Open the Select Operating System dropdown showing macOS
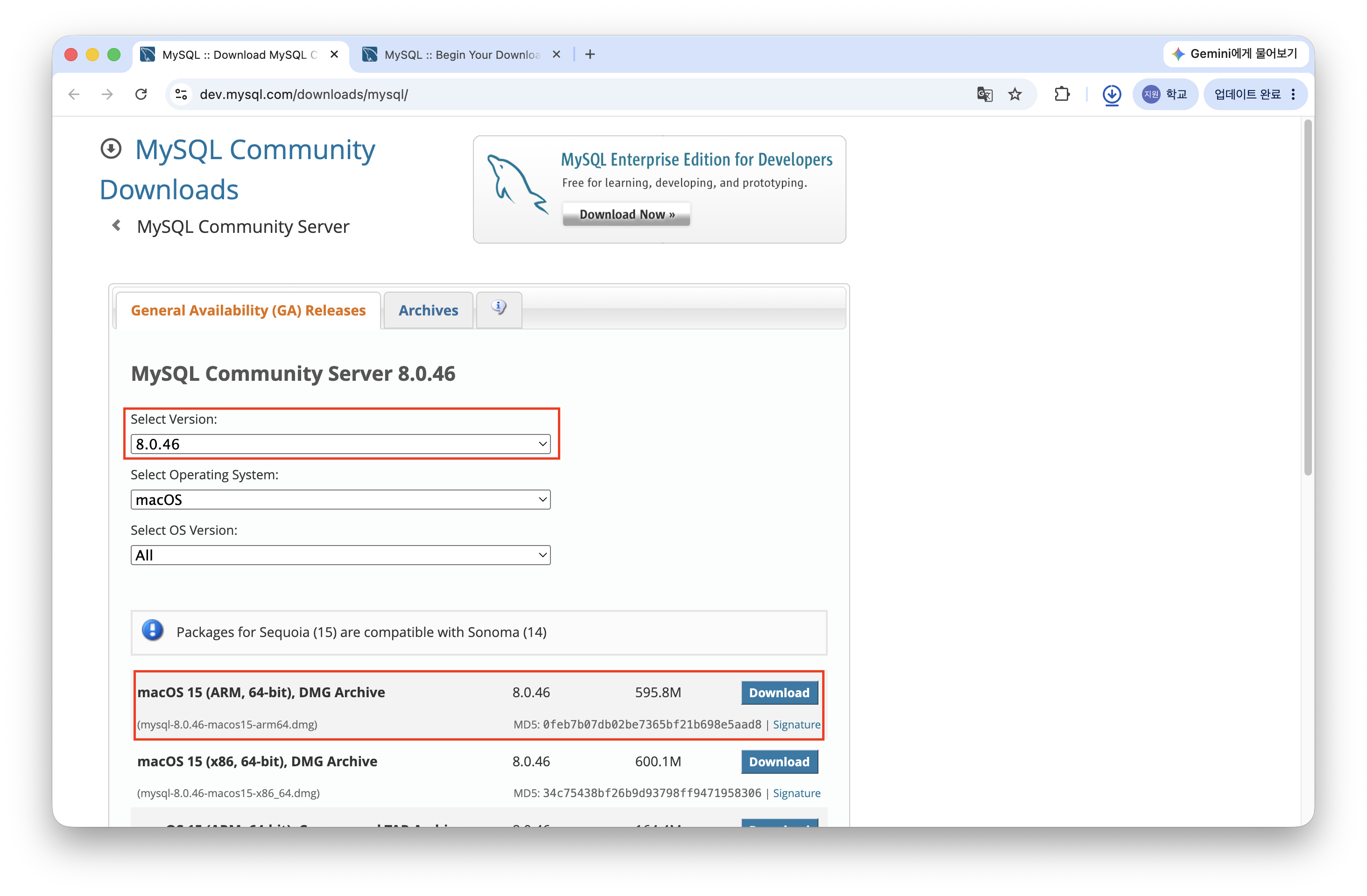This screenshot has width=1367, height=896. pyautogui.click(x=341, y=500)
